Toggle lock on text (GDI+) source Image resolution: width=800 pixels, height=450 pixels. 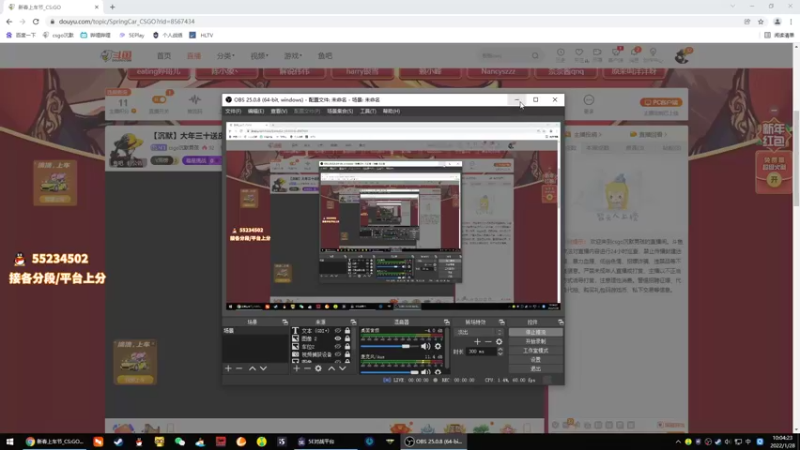click(347, 331)
